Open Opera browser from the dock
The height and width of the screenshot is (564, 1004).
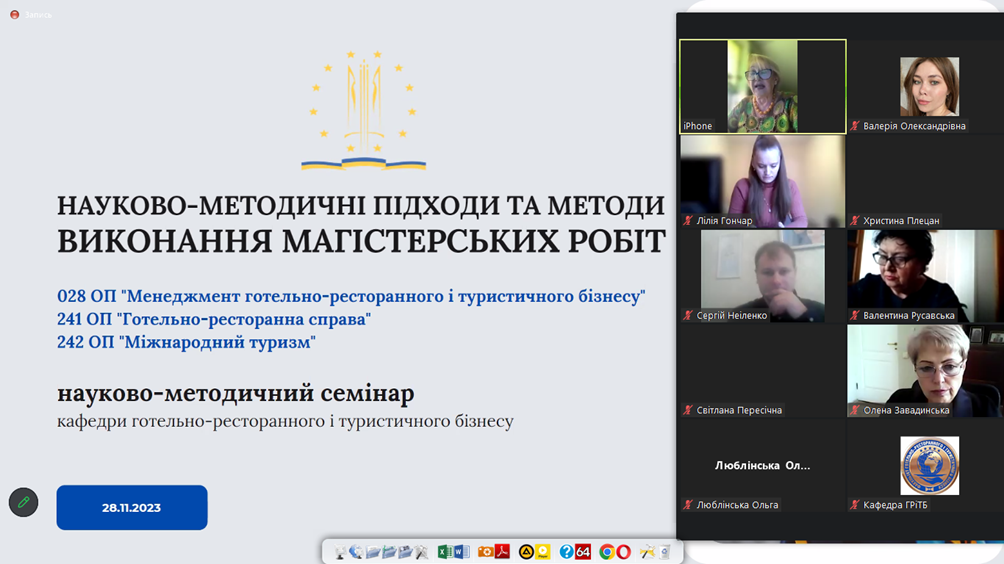pos(624,552)
